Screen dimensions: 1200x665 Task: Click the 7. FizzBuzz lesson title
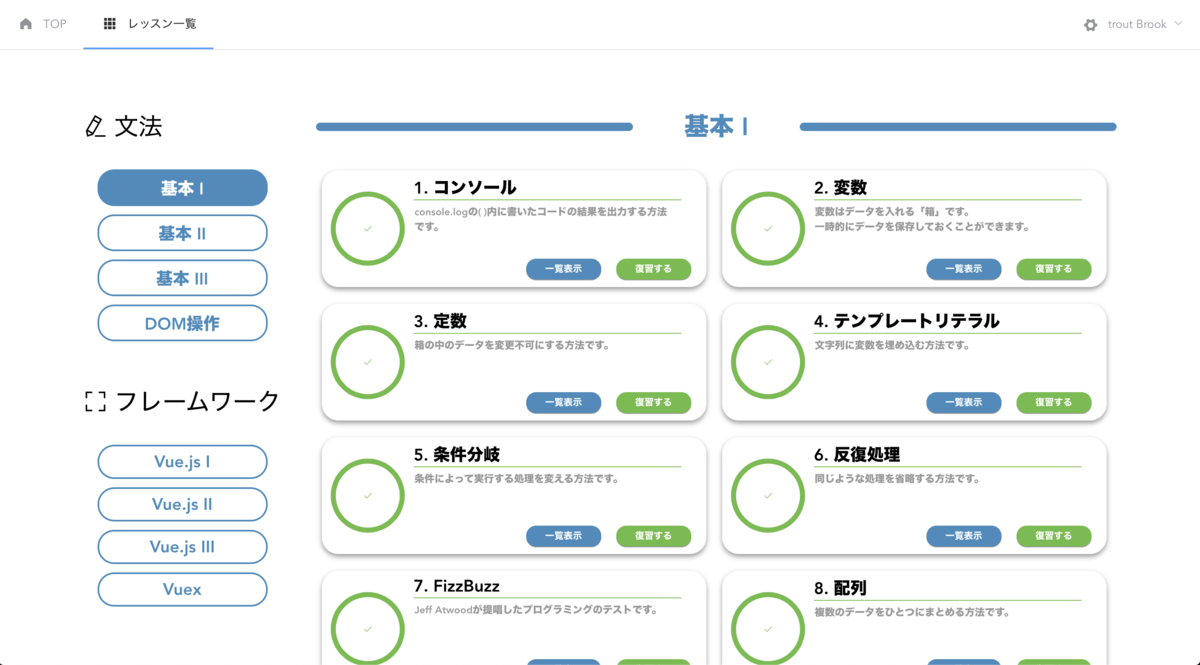click(x=457, y=586)
